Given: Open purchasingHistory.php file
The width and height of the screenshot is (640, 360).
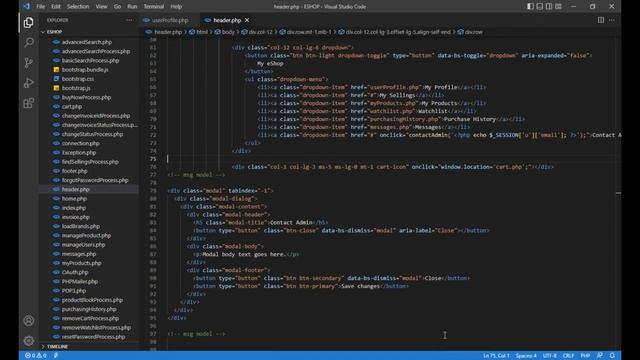Looking at the screenshot, I should tap(89, 309).
